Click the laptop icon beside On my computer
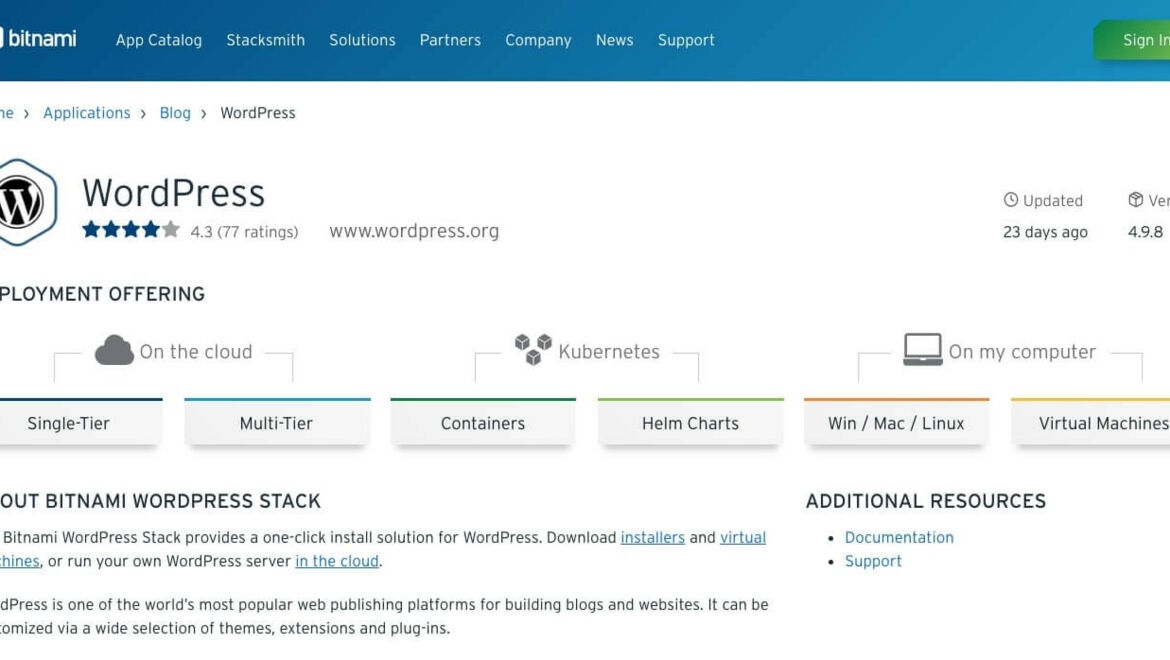Viewport: 1170px width, 660px height. click(x=922, y=349)
